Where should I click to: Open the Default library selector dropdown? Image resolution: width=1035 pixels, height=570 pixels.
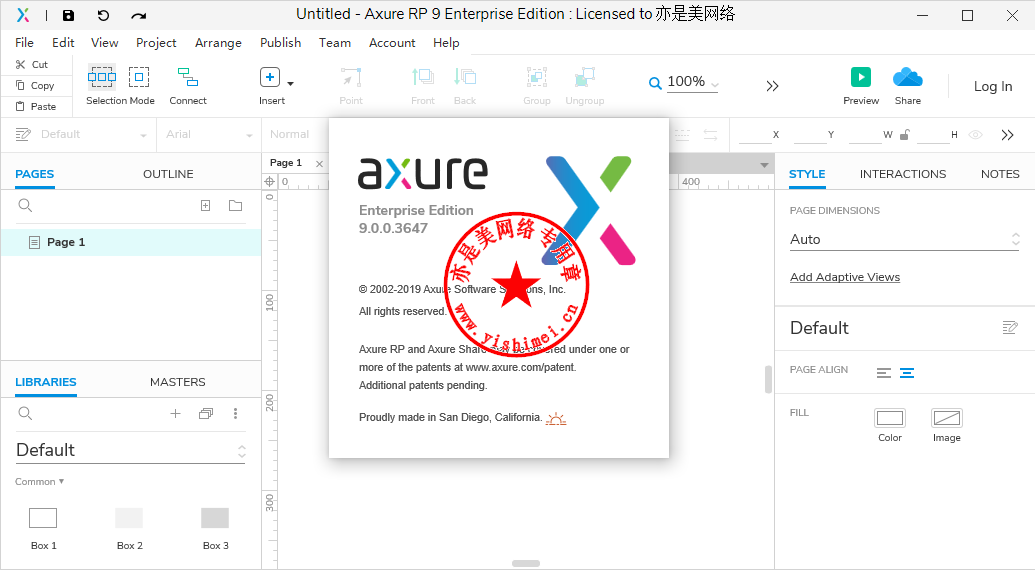[131, 451]
